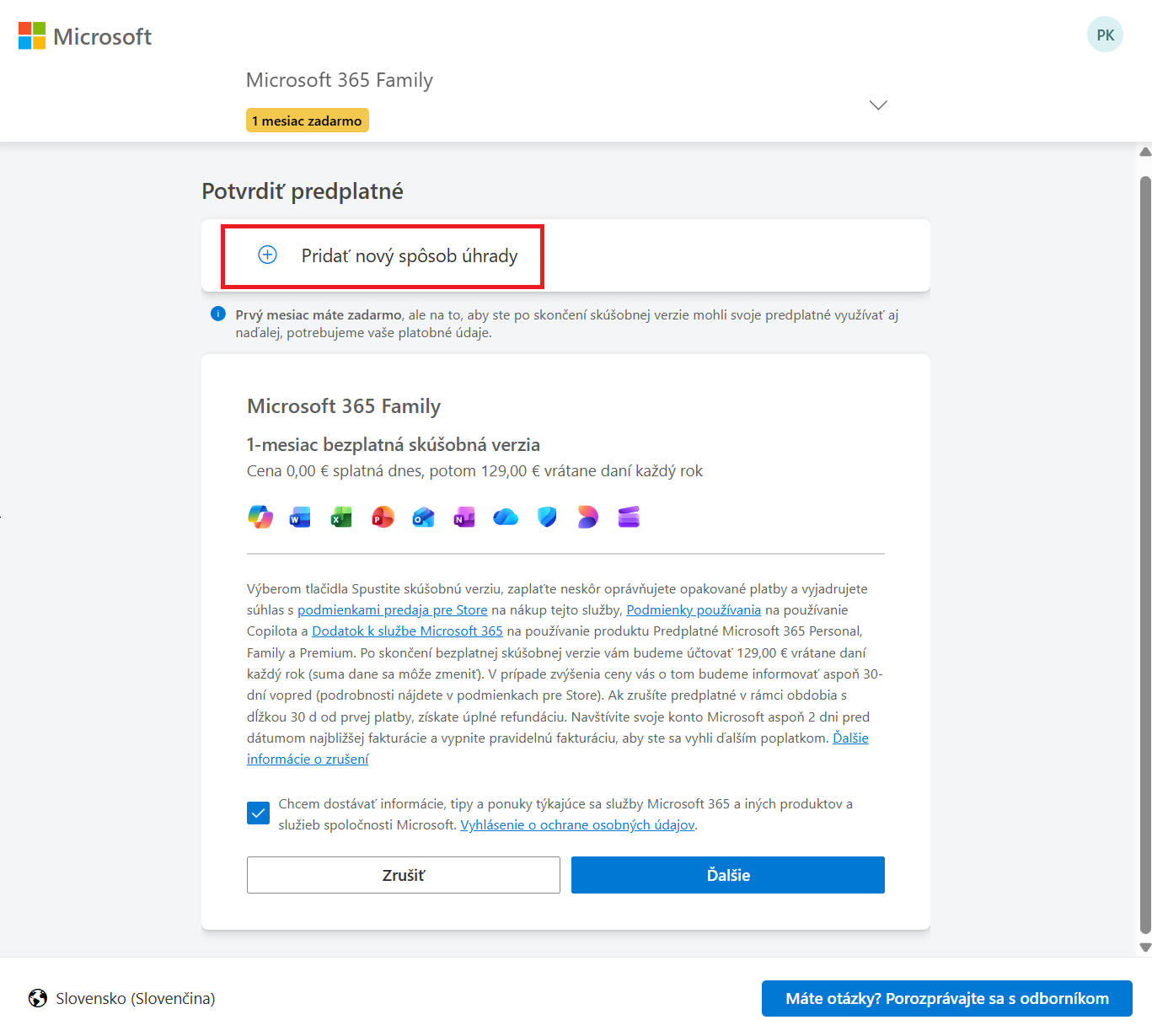Image resolution: width=1152 pixels, height=1036 pixels.
Task: Click the Word app icon
Action: (300, 517)
